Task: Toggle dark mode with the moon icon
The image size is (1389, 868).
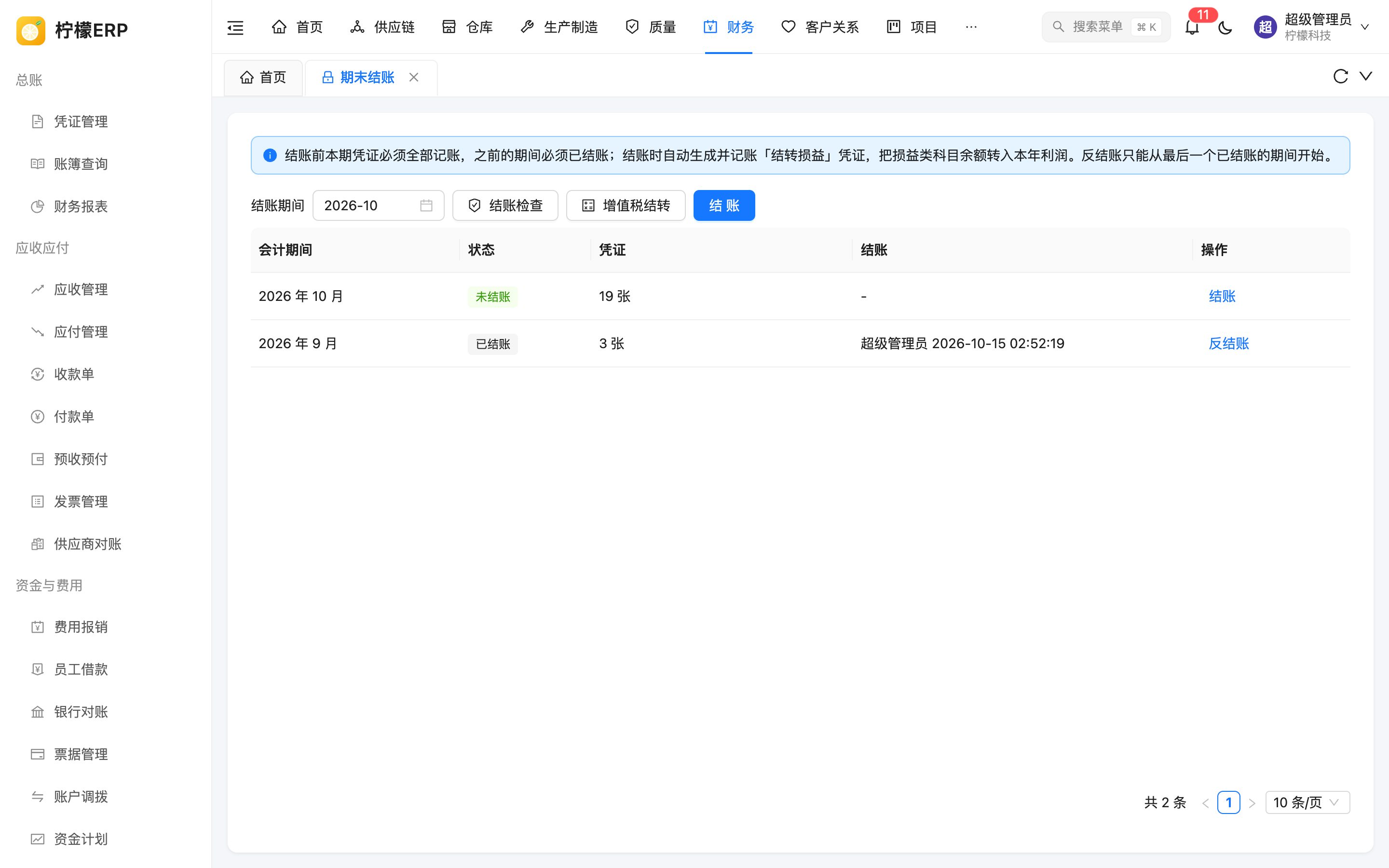Action: [x=1225, y=27]
